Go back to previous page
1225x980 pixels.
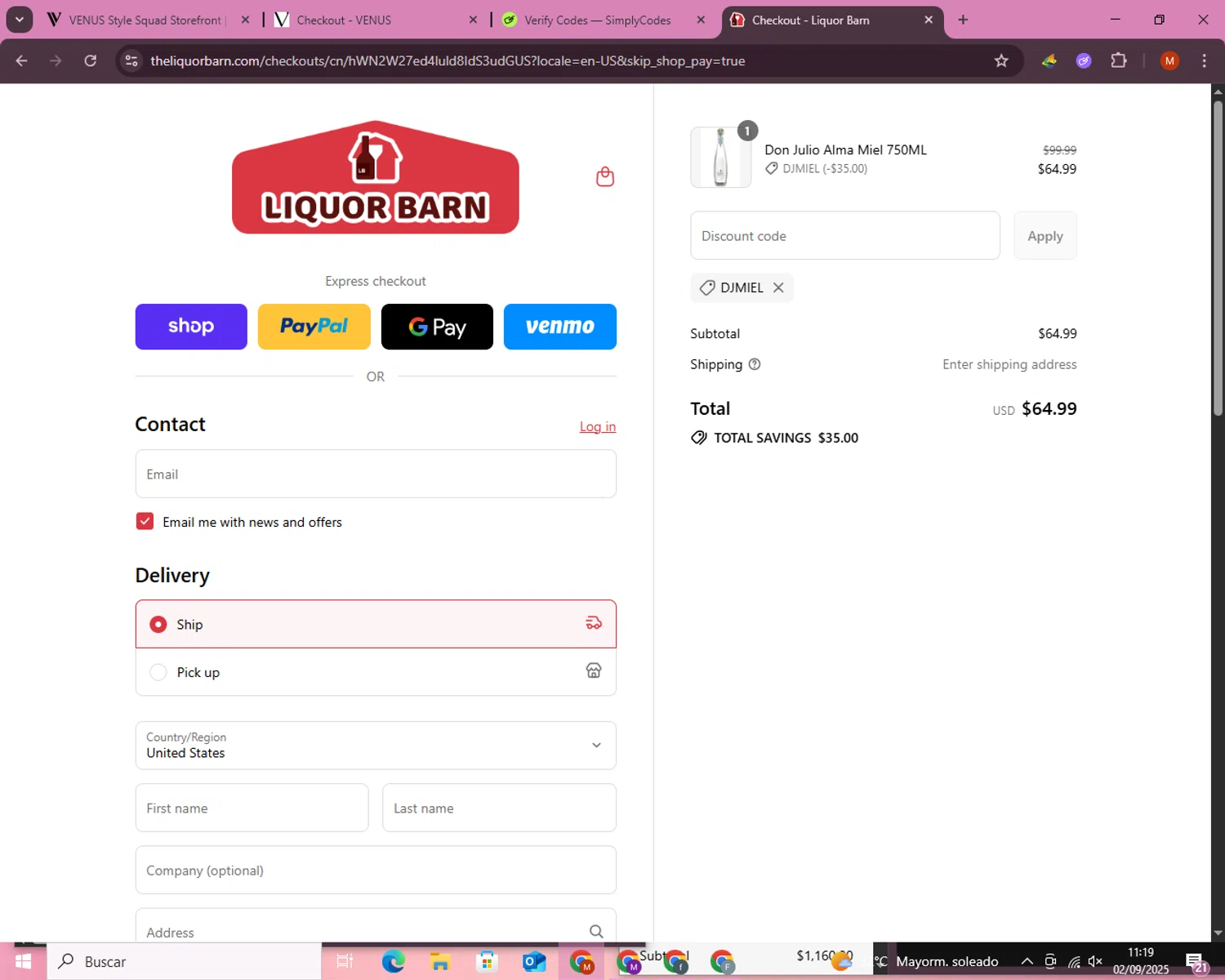click(x=22, y=60)
